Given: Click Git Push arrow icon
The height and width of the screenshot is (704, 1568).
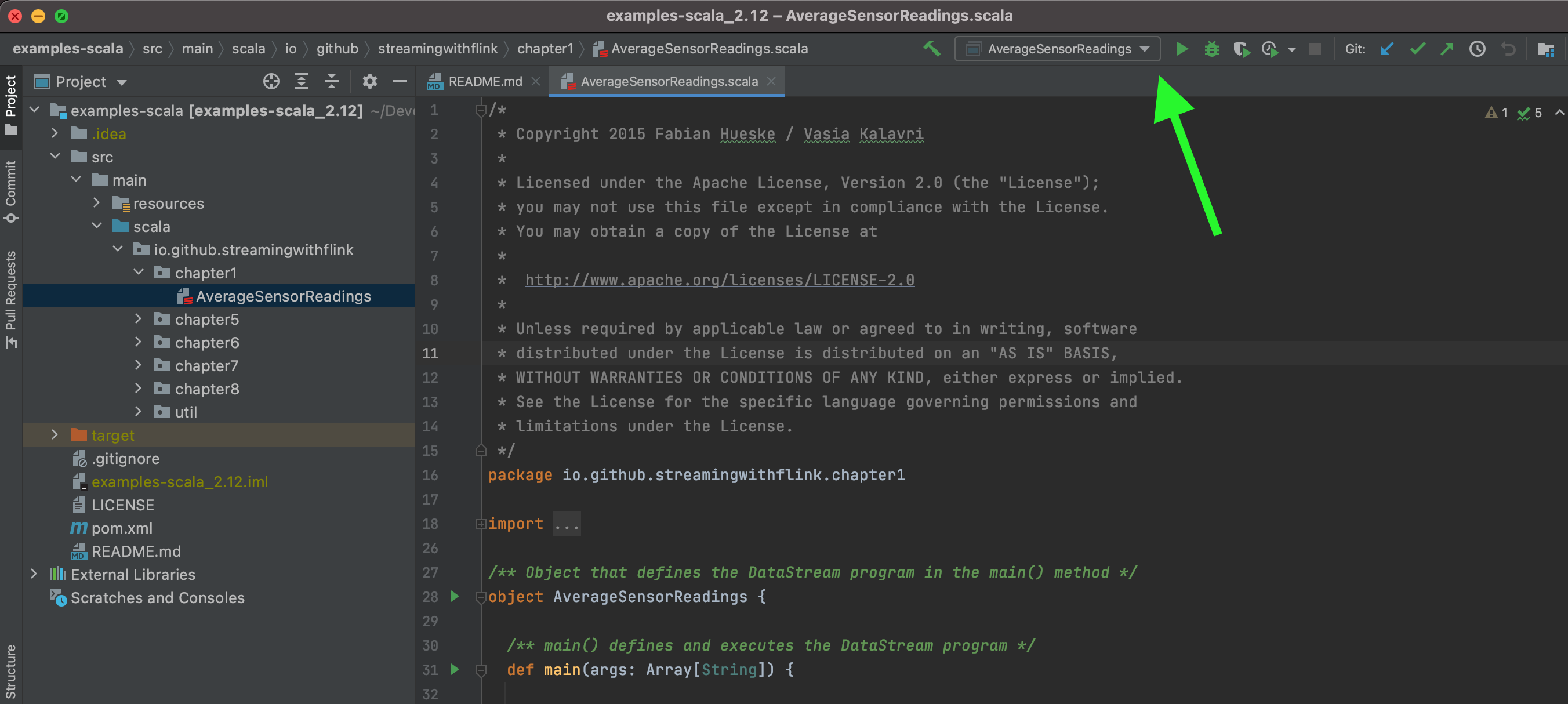Looking at the screenshot, I should coord(1447,49).
